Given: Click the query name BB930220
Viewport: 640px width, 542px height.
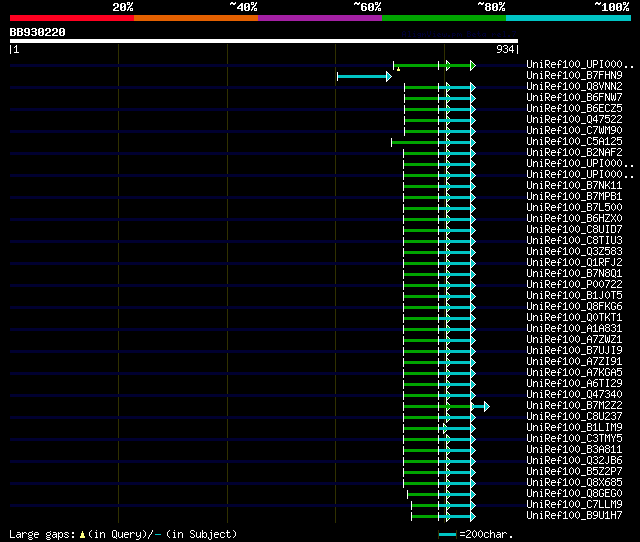Looking at the screenshot, I should (38, 32).
